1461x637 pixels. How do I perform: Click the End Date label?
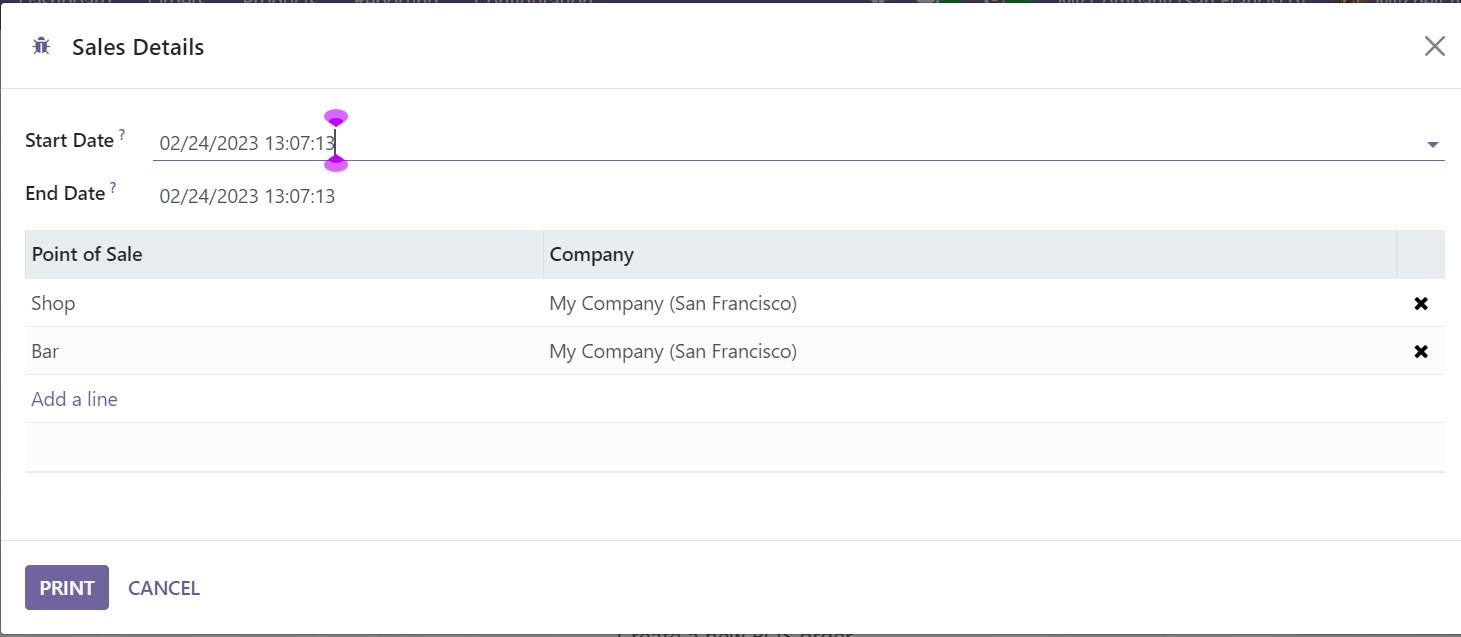coord(65,194)
